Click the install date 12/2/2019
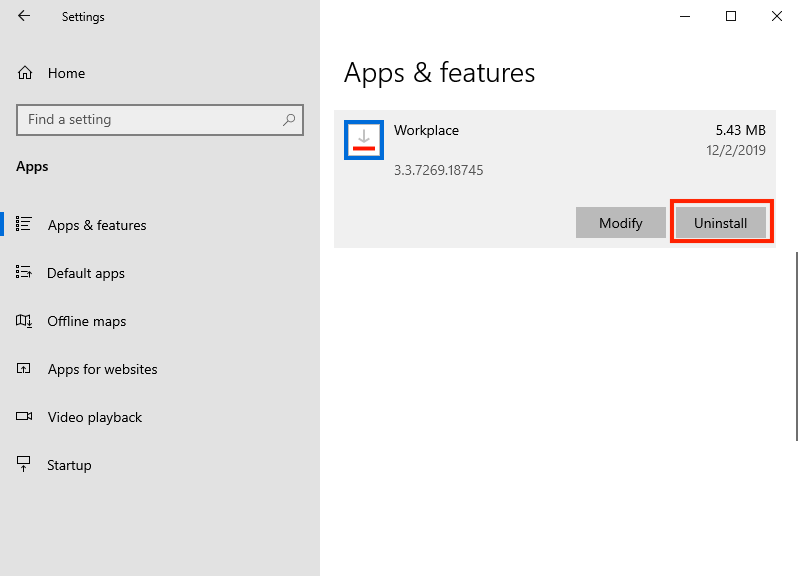This screenshot has height=576, width=800. pyautogui.click(x=736, y=150)
